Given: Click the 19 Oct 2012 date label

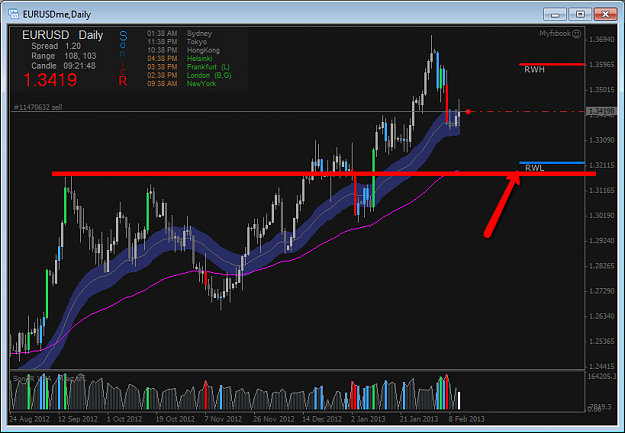Looking at the screenshot, I should (175, 419).
